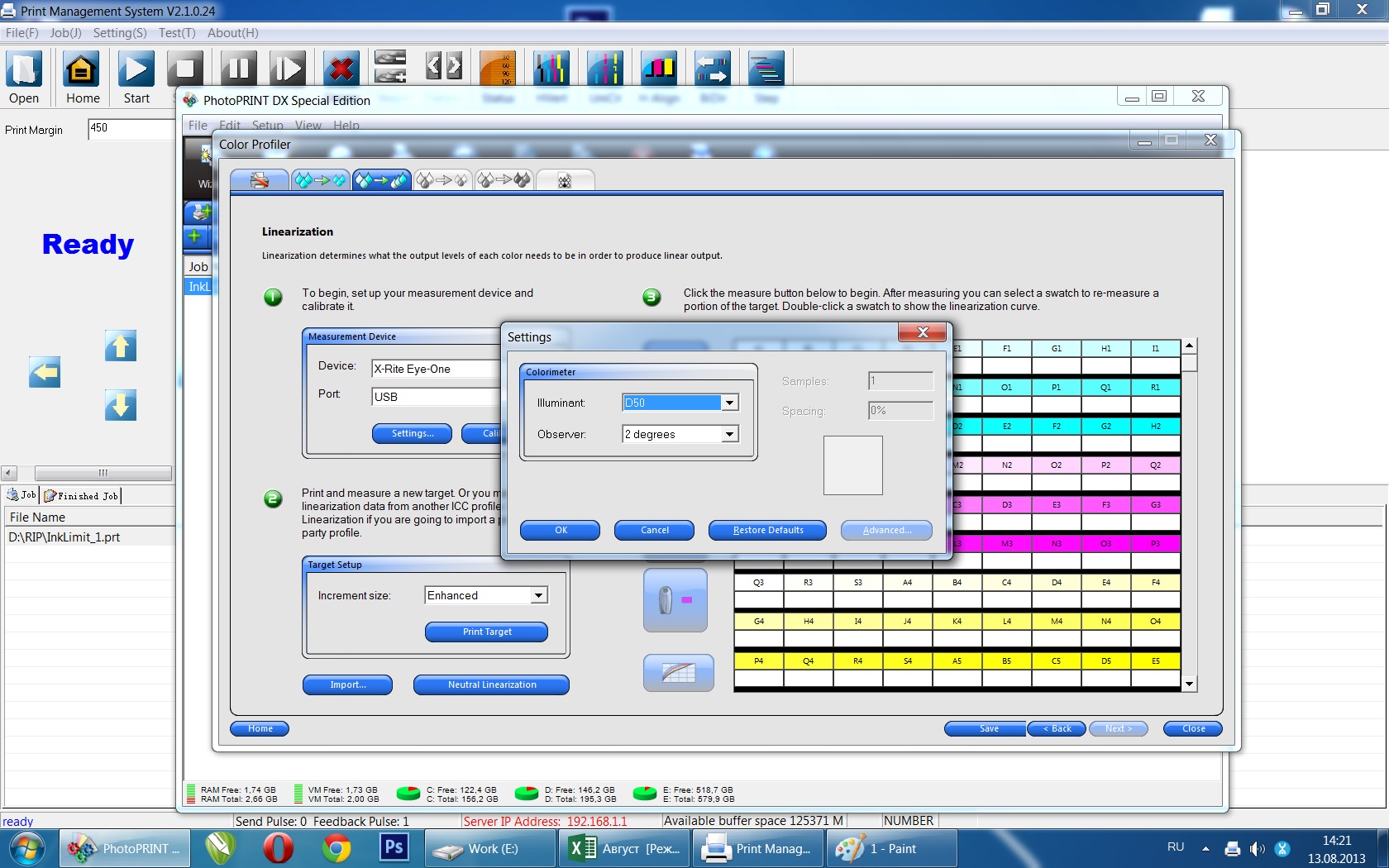Switch to the Finished Job tab
Screen dimensions: 1389x868
point(82,495)
